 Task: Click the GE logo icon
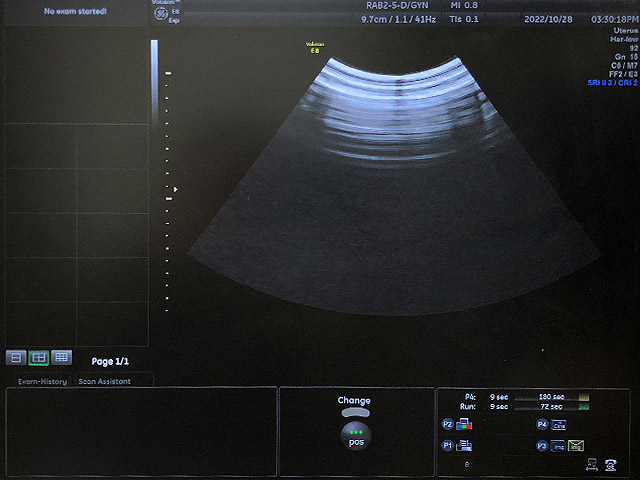click(161, 14)
